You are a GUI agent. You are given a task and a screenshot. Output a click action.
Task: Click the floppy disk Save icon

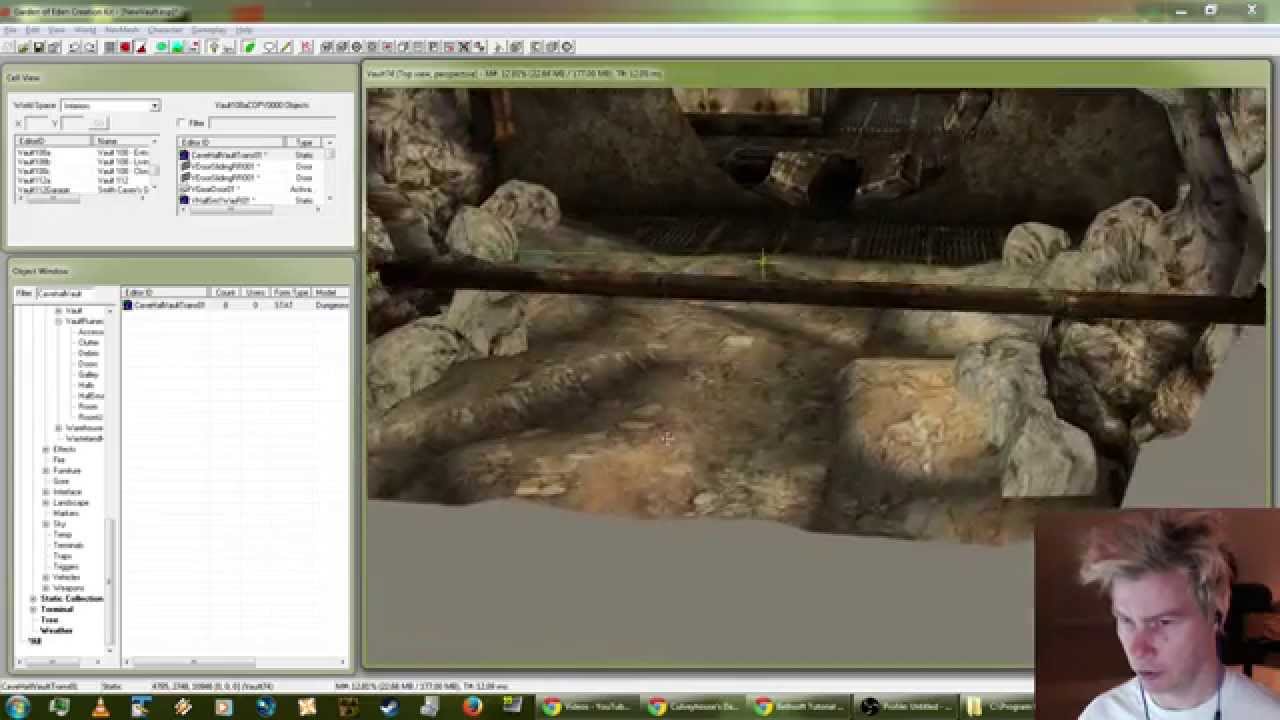pos(38,47)
